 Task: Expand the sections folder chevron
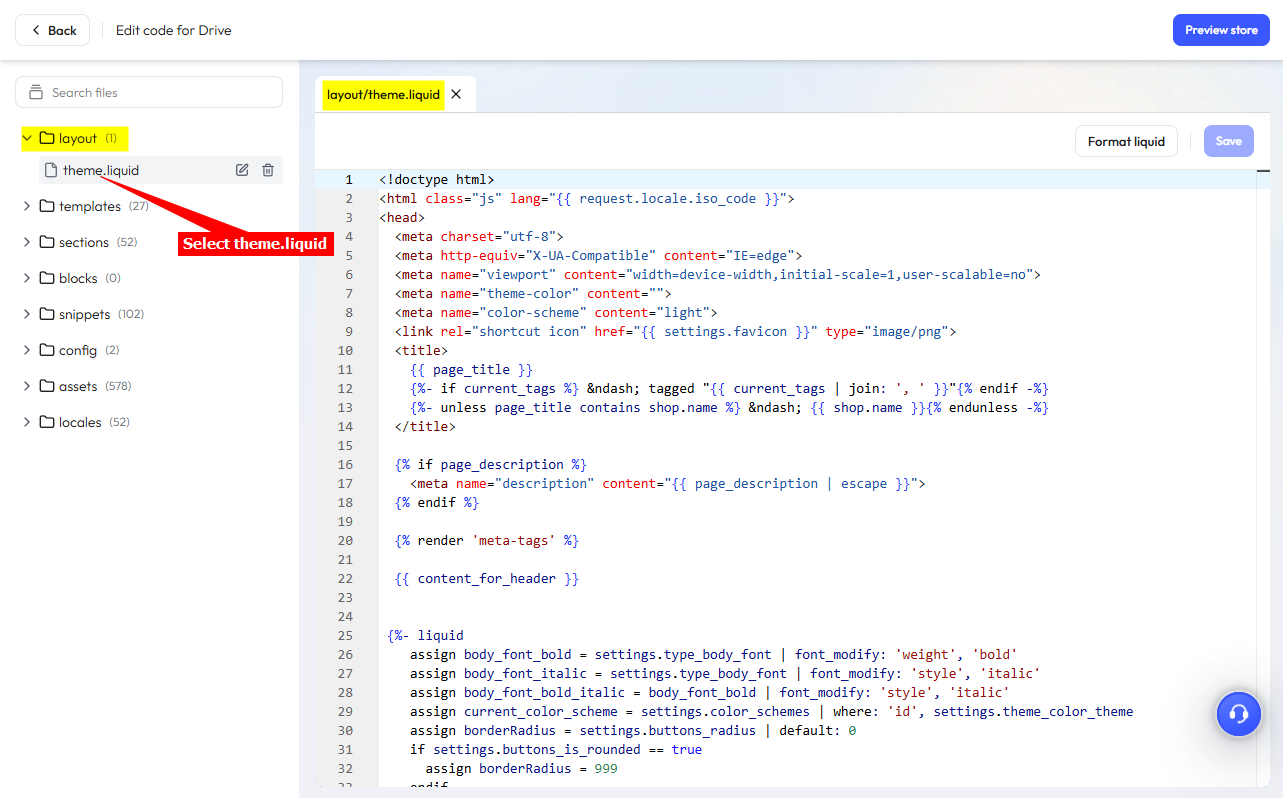pos(27,242)
